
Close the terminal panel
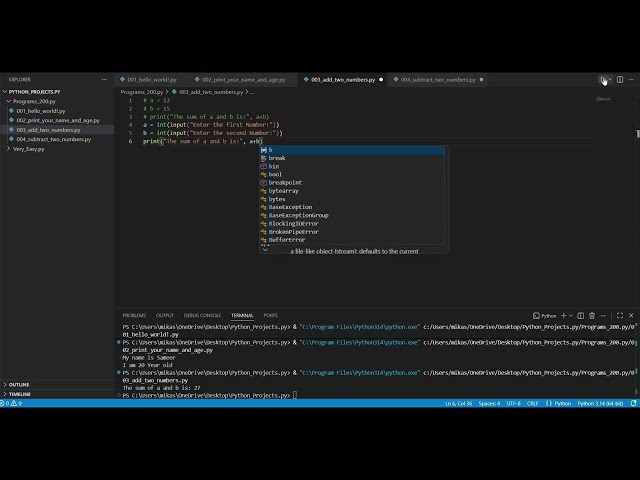point(631,316)
